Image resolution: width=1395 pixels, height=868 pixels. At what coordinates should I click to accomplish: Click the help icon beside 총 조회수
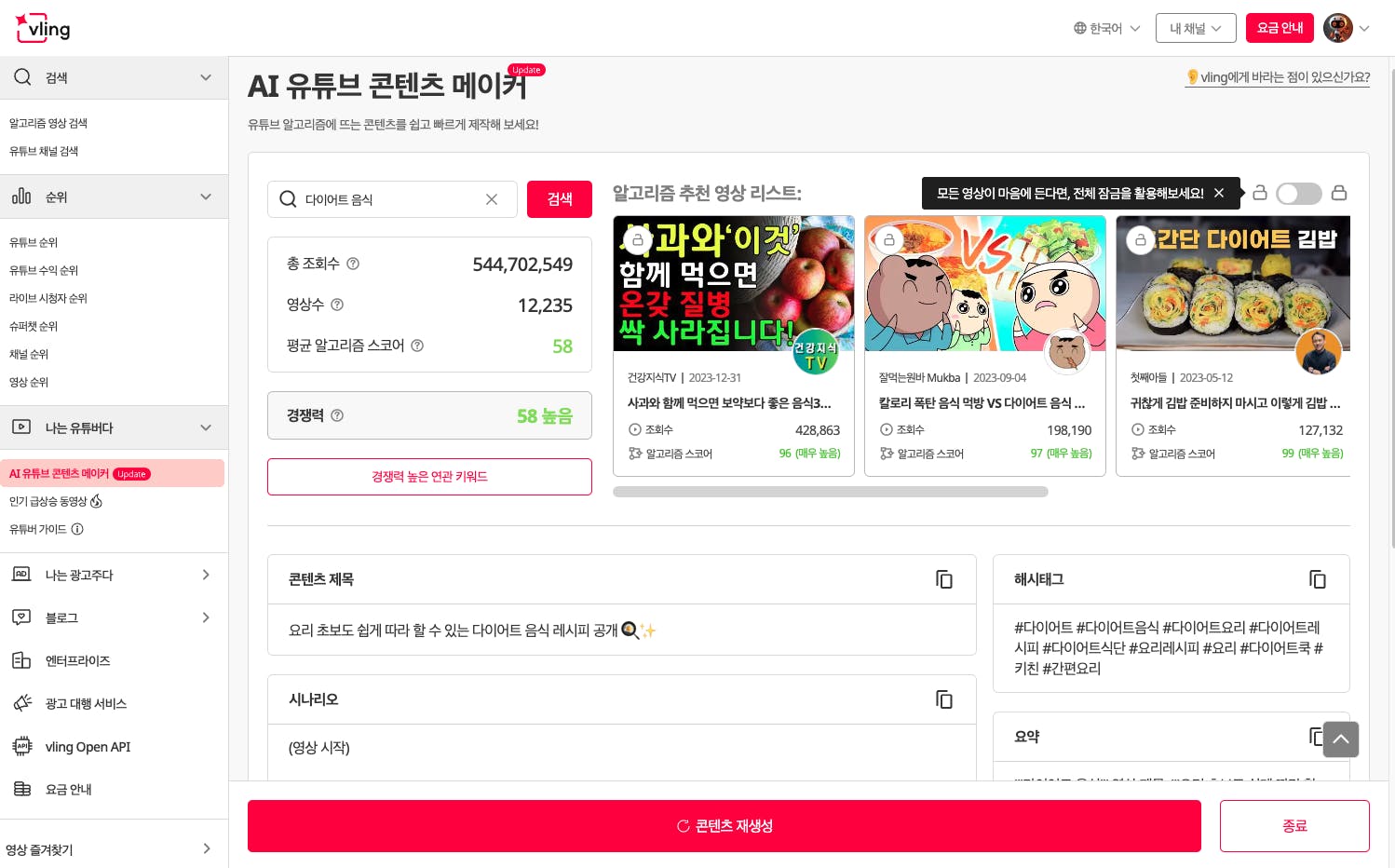[x=353, y=264]
